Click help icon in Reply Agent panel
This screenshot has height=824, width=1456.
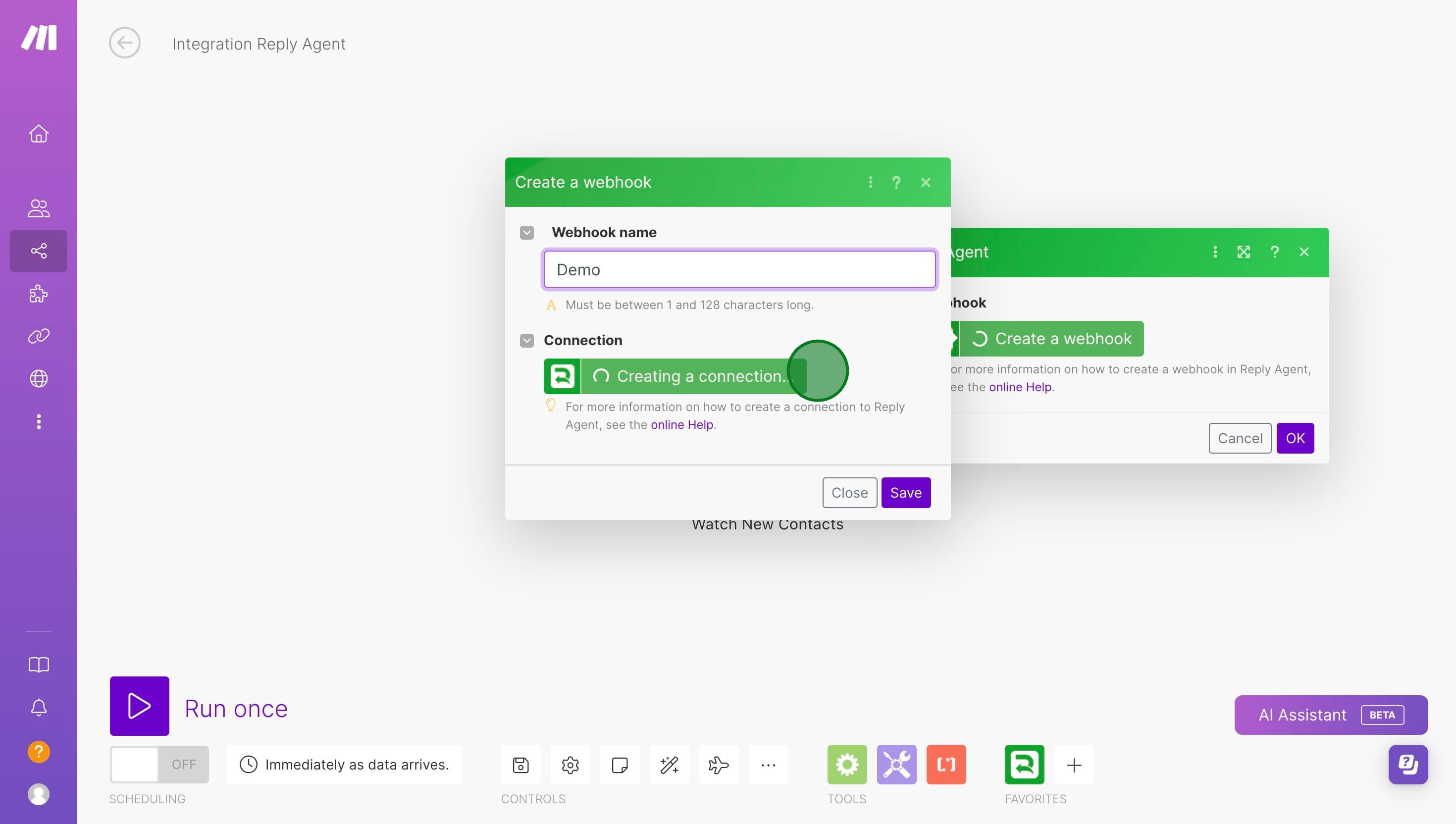(1274, 252)
